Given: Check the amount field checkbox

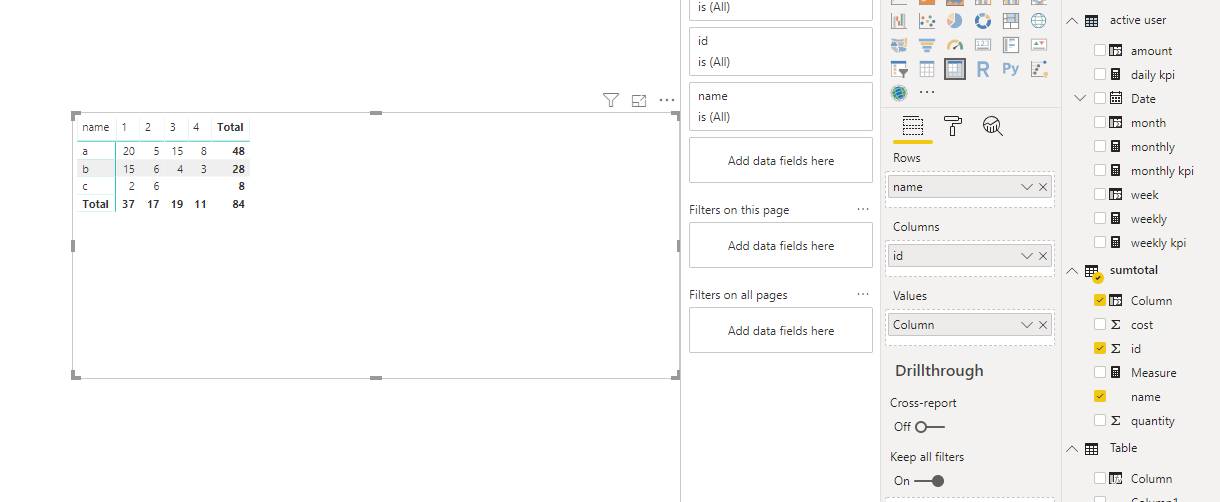Looking at the screenshot, I should pyautogui.click(x=1100, y=51).
